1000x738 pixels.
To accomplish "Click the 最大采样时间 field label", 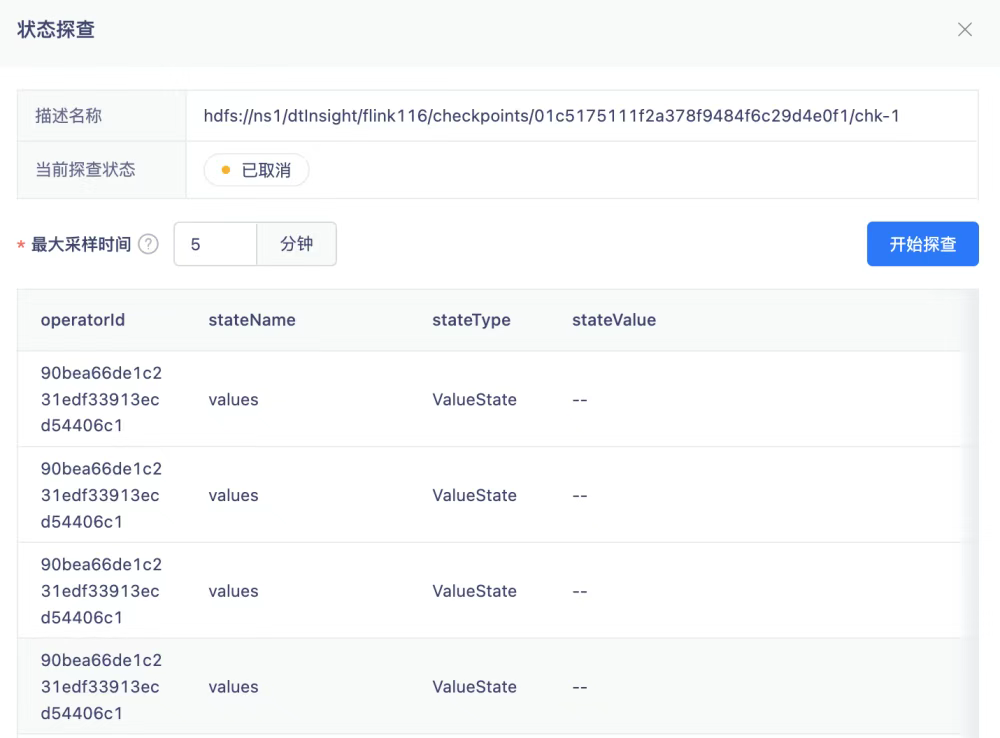I will 81,244.
